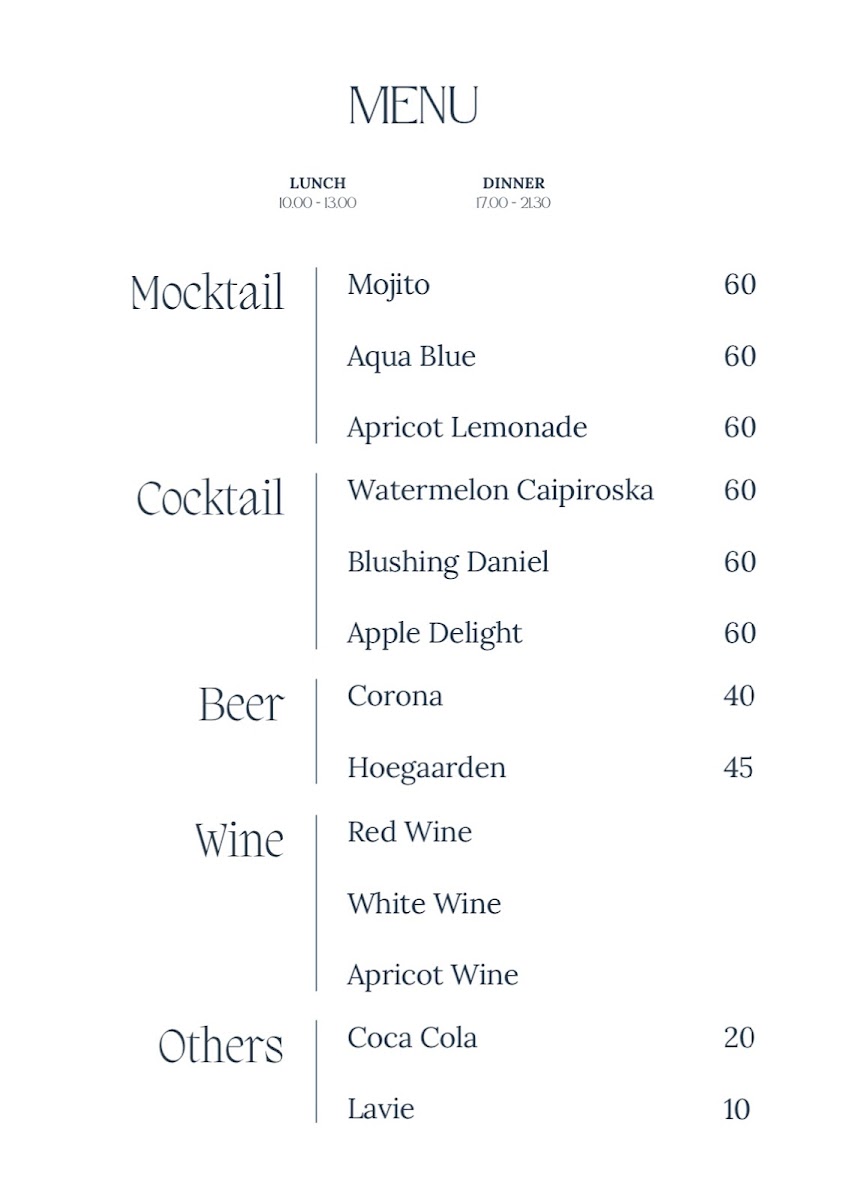Image resolution: width=842 pixels, height=1200 pixels.
Task: Pick Apricot Lemonade from the list
Action: pyautogui.click(x=467, y=428)
